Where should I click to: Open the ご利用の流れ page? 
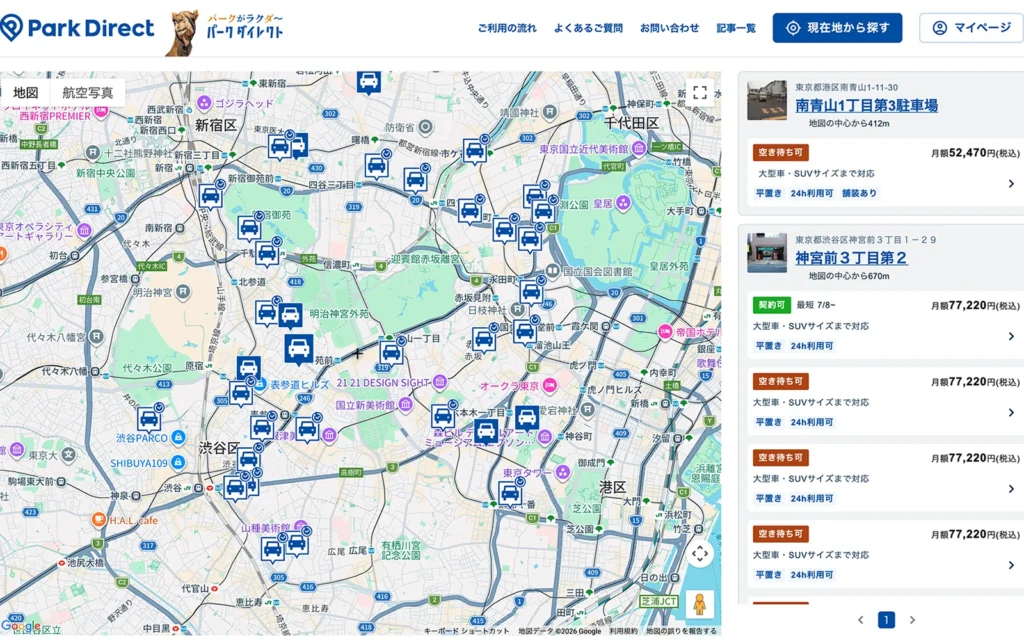pyautogui.click(x=507, y=28)
